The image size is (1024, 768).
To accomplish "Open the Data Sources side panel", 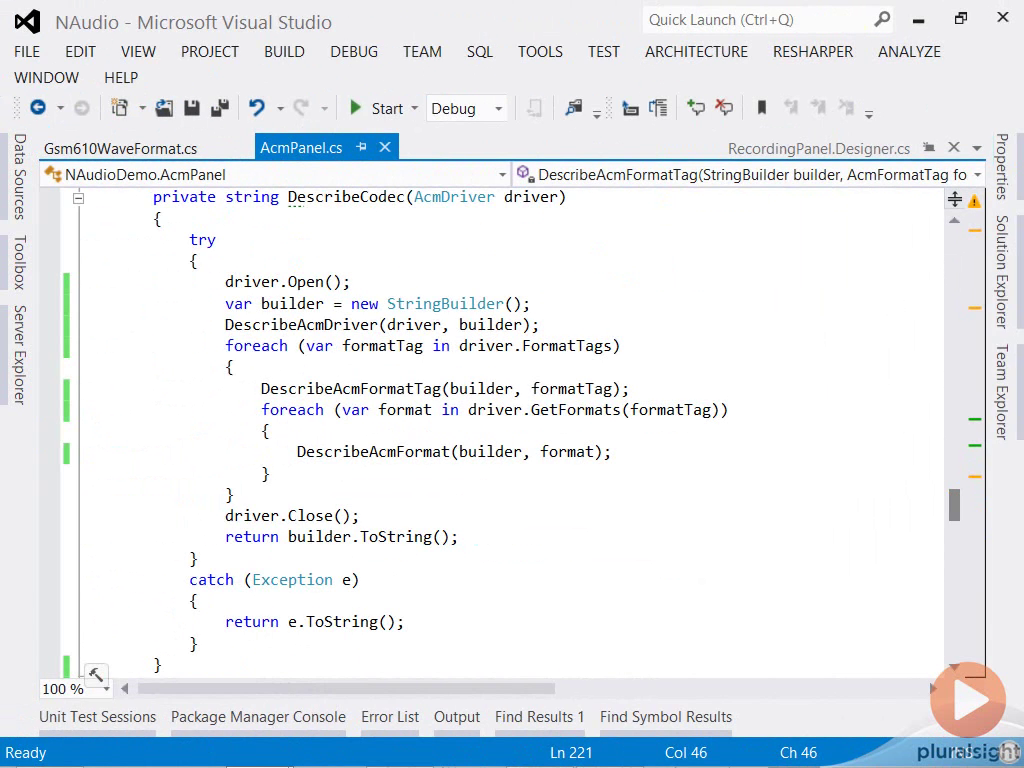I will [20, 176].
